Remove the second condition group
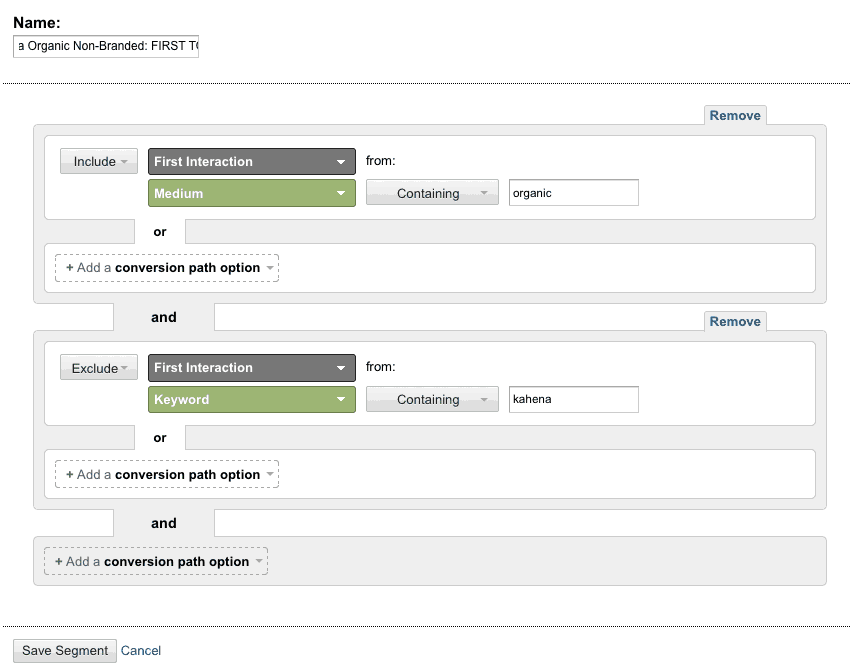The width and height of the screenshot is (850, 670). [x=735, y=321]
